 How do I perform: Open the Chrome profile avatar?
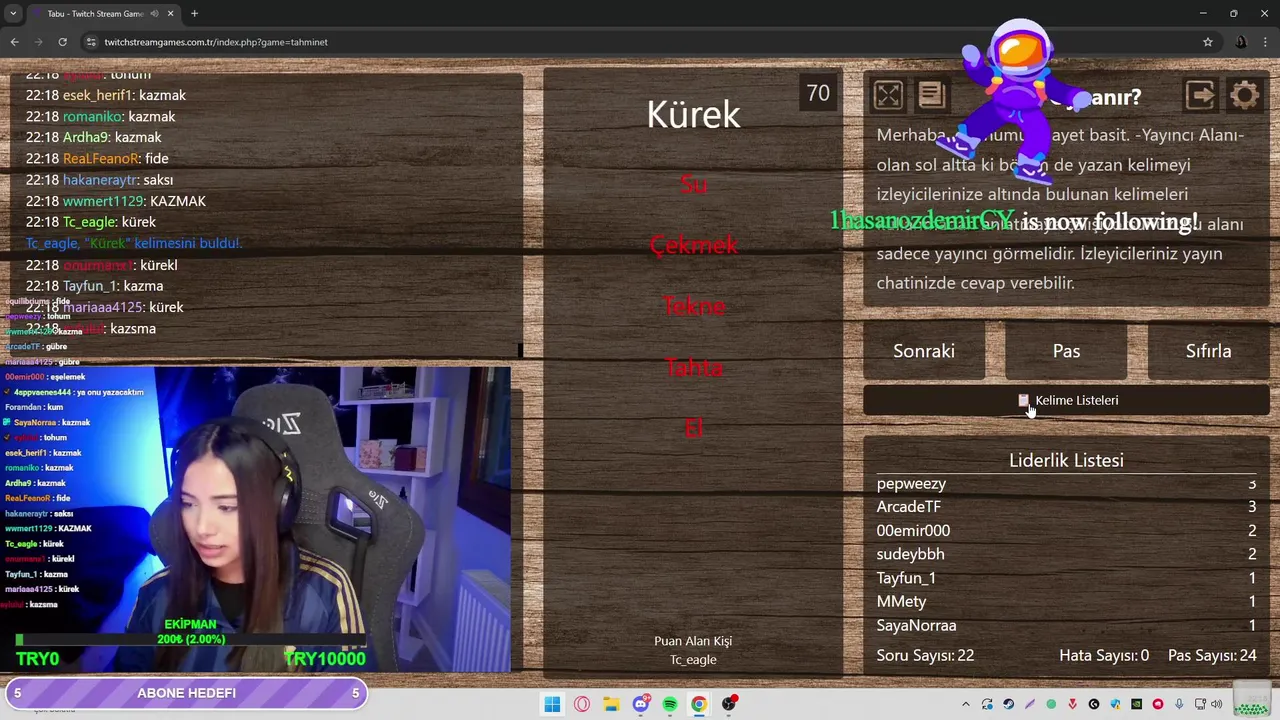pos(1241,42)
